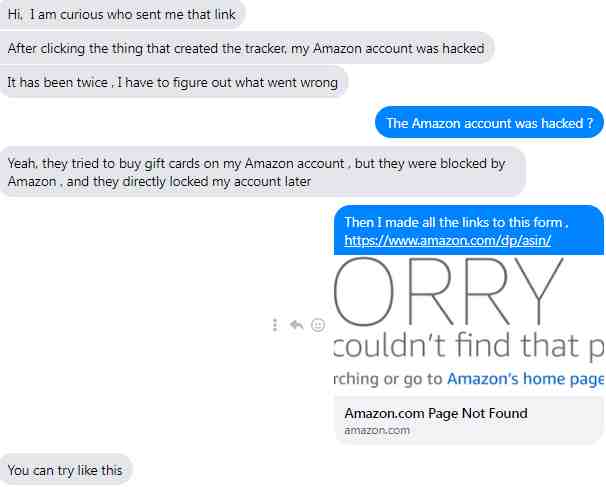
Task: Select the 'Yeah, they tried to buy gift cards' message
Action: coord(262,172)
